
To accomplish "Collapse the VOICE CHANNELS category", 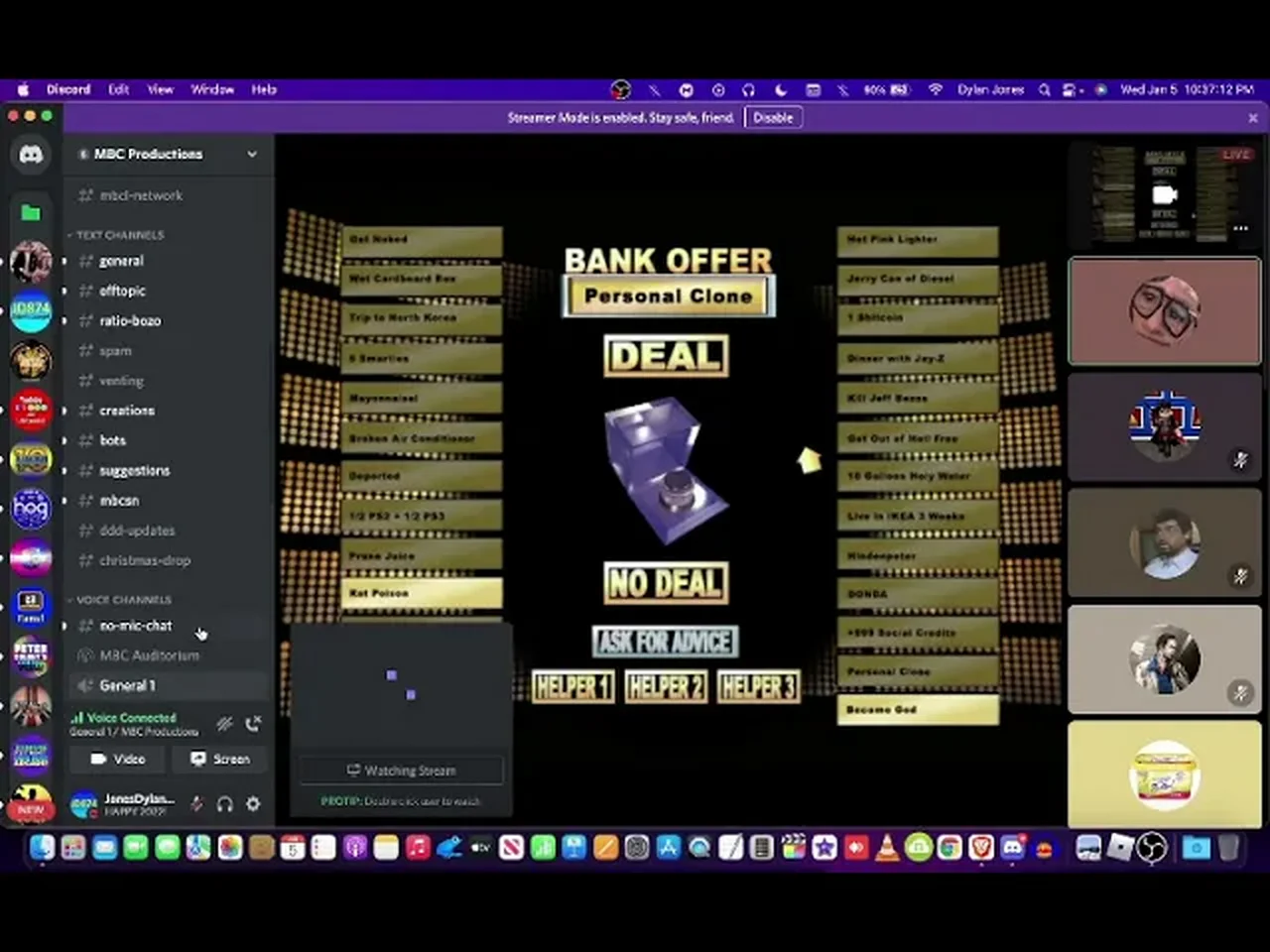I will (x=123, y=600).
